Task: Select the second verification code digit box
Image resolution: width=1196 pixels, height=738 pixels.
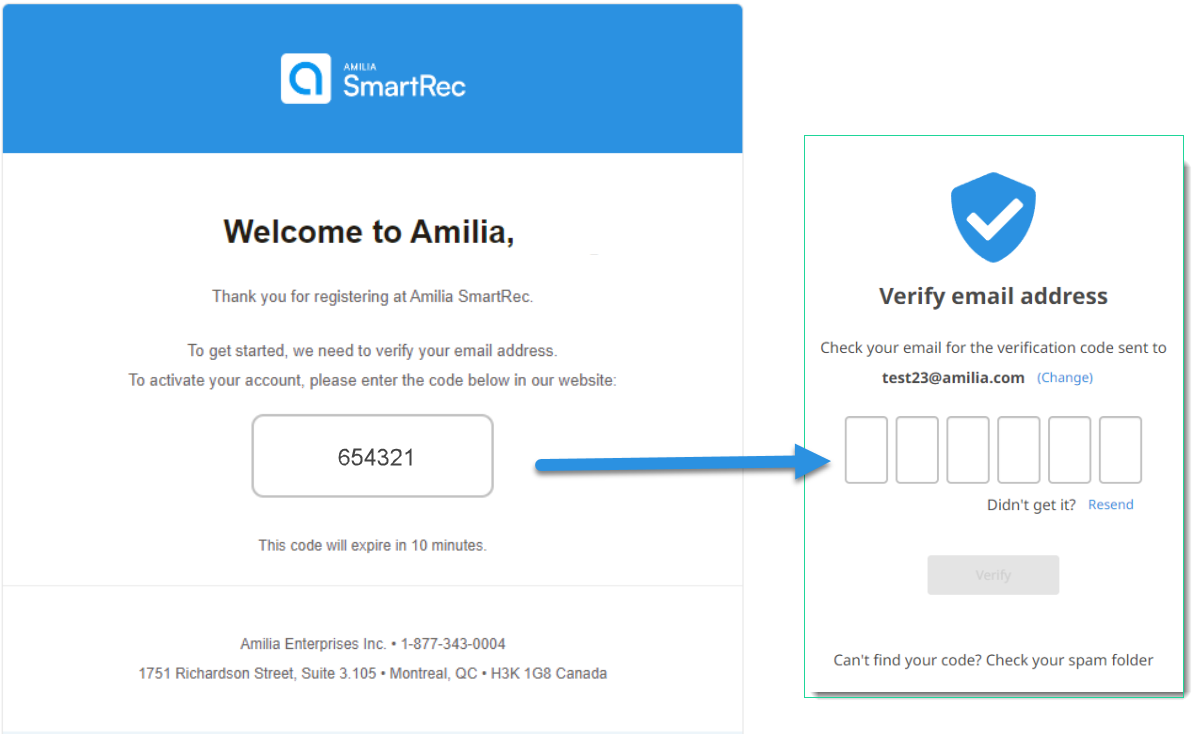Action: point(917,450)
